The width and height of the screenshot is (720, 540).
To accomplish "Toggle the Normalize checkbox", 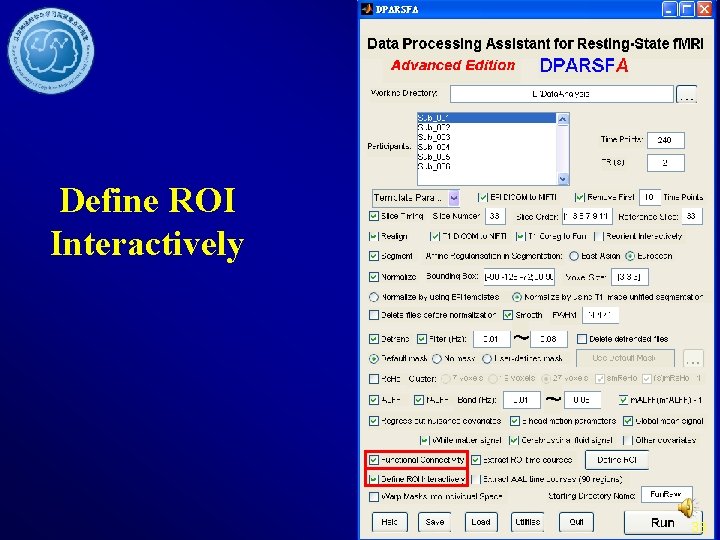I will [374, 277].
